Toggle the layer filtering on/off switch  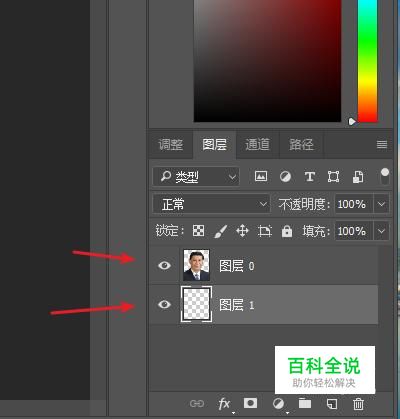tap(385, 176)
